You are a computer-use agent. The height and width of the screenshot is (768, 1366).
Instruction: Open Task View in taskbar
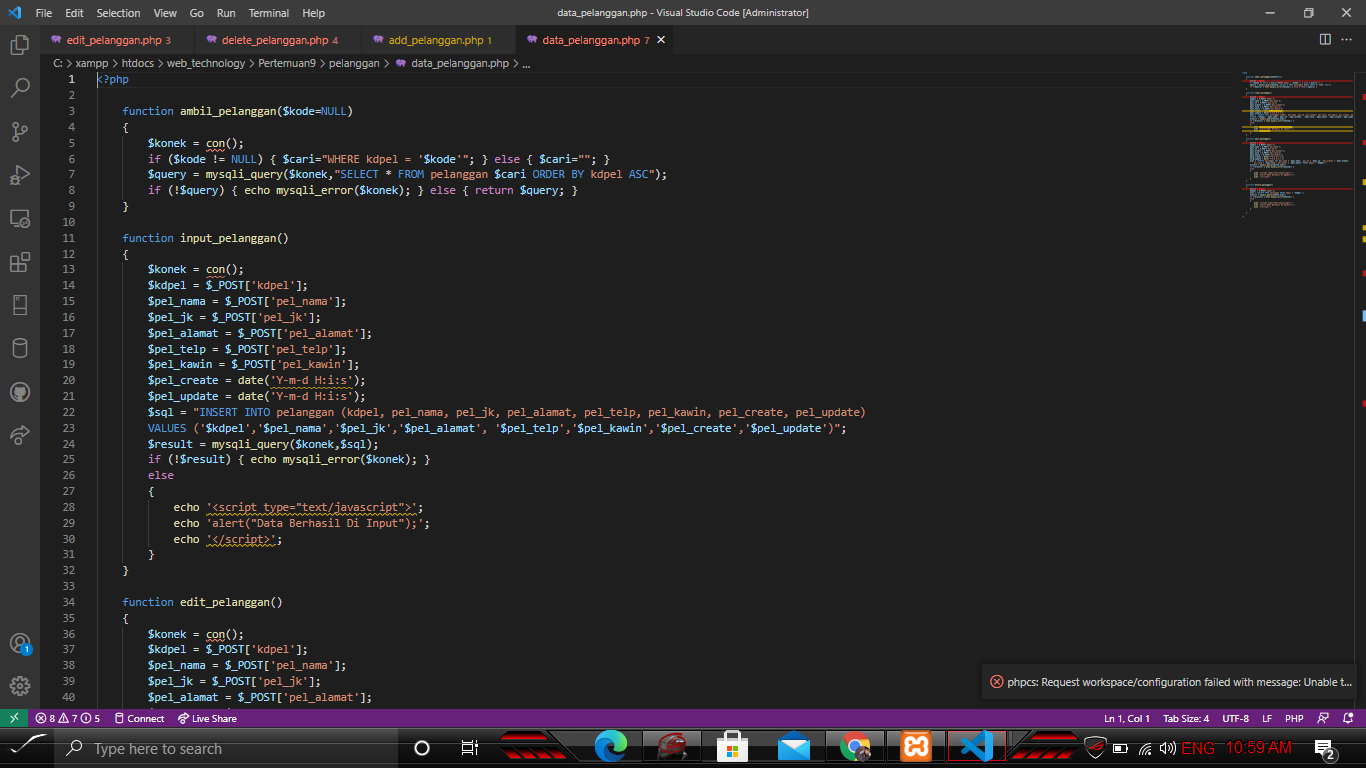(469, 748)
